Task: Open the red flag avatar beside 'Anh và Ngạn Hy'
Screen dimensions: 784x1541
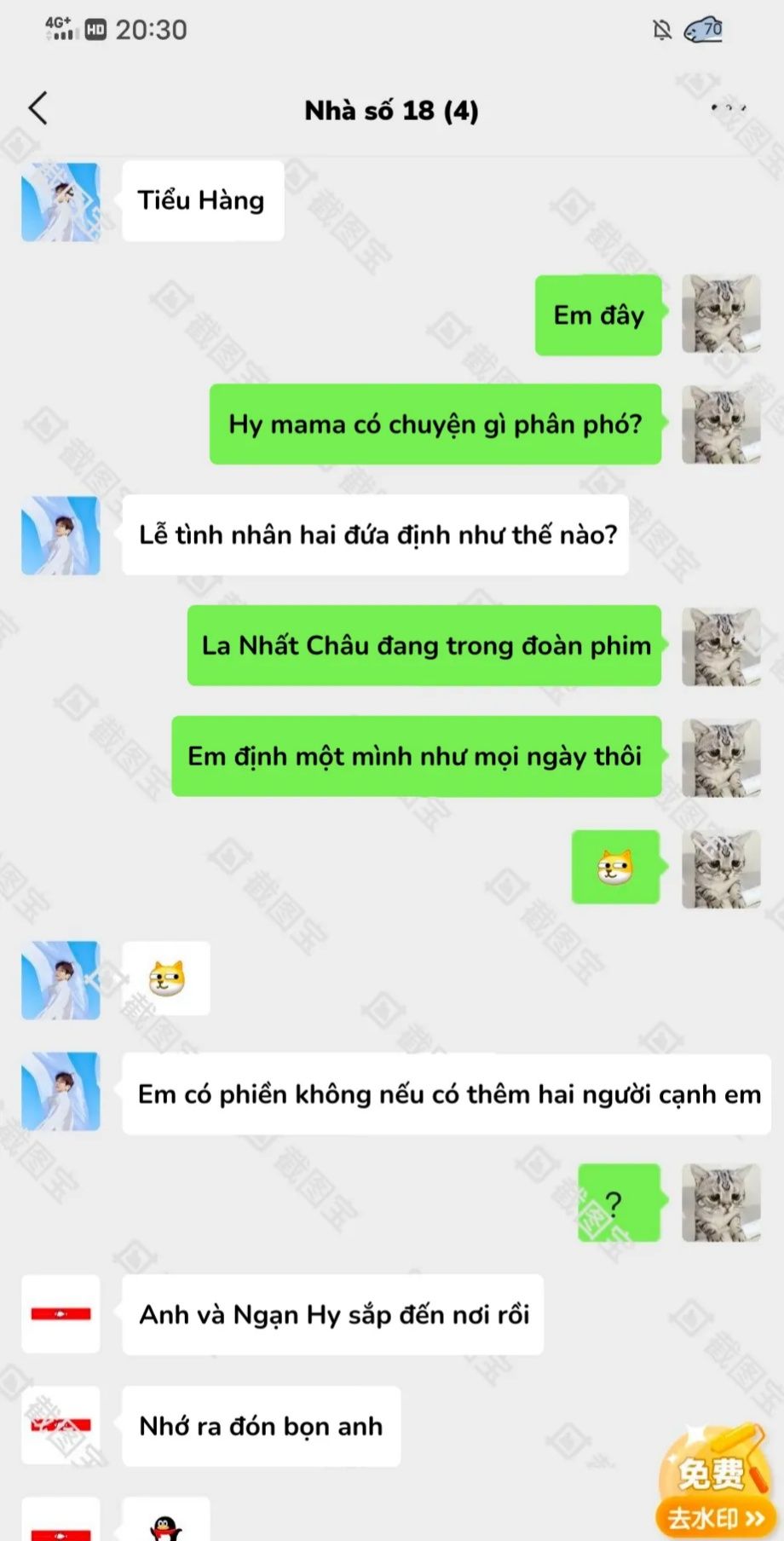Action: pos(61,1313)
